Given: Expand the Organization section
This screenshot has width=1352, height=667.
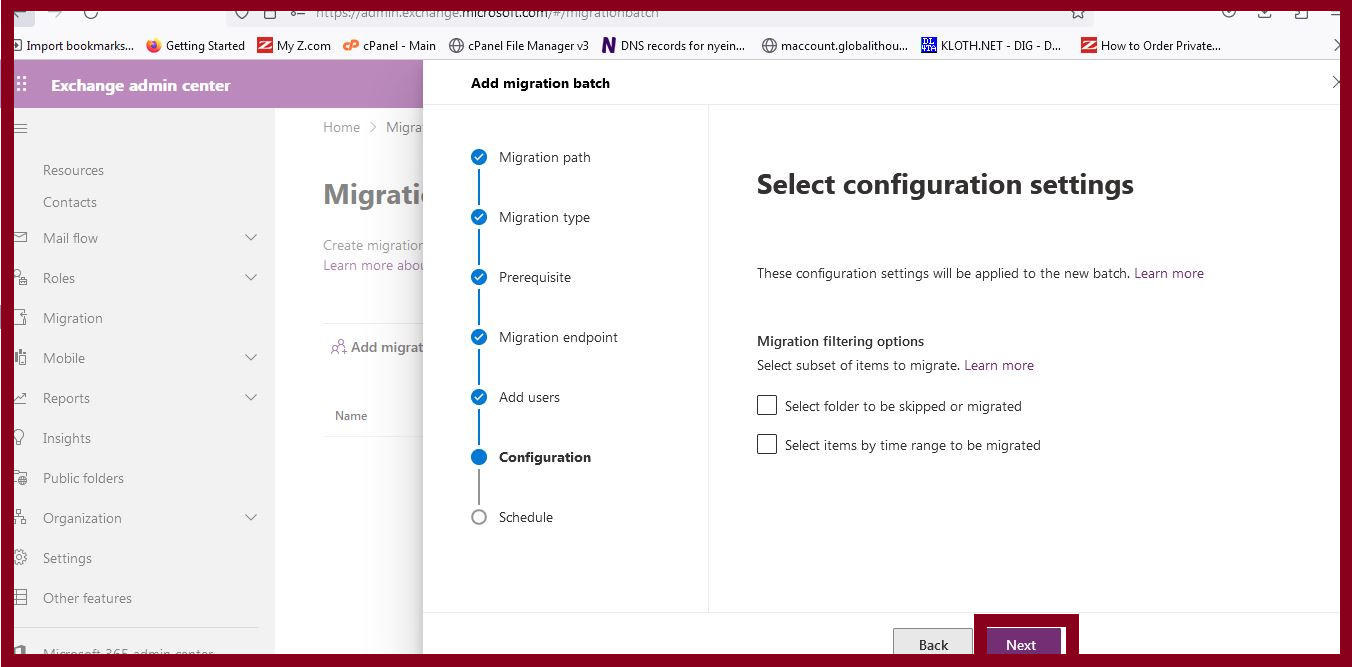Looking at the screenshot, I should coord(251,518).
